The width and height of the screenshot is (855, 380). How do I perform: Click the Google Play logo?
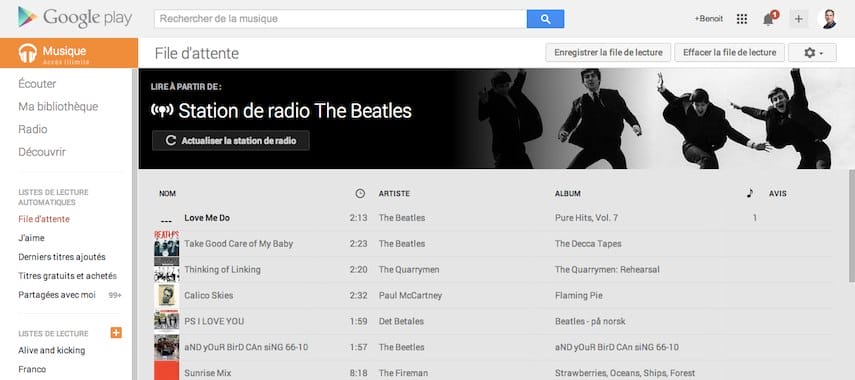click(x=75, y=18)
